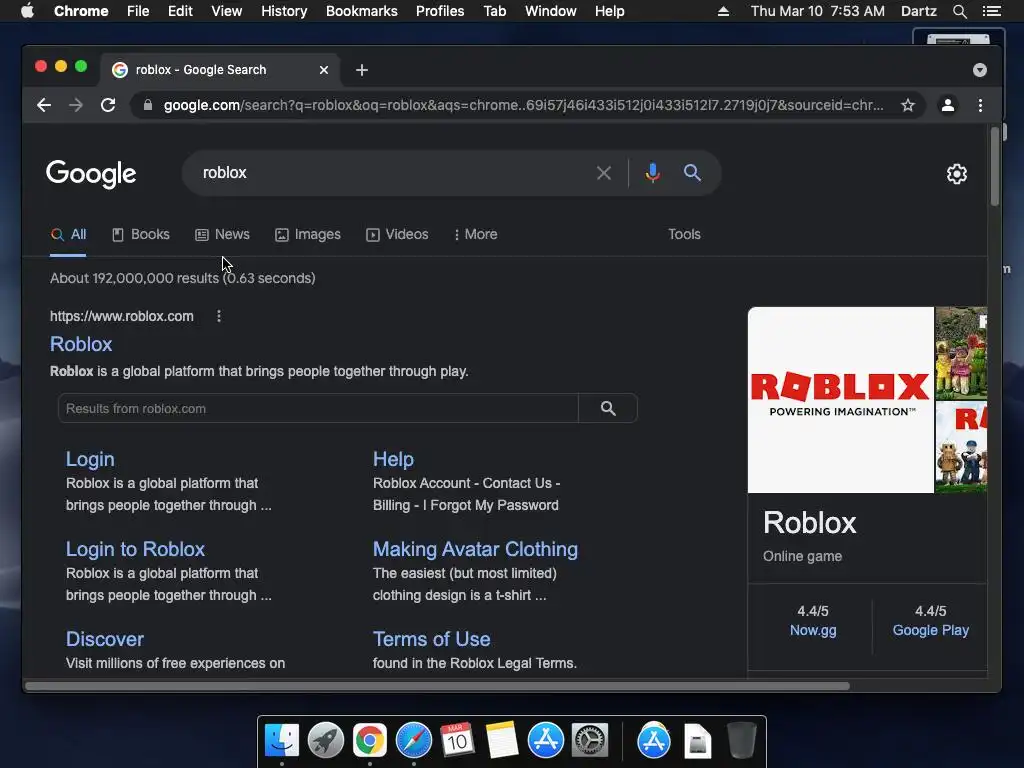
Task: Open Chrome's three-dot menu
Action: point(980,105)
